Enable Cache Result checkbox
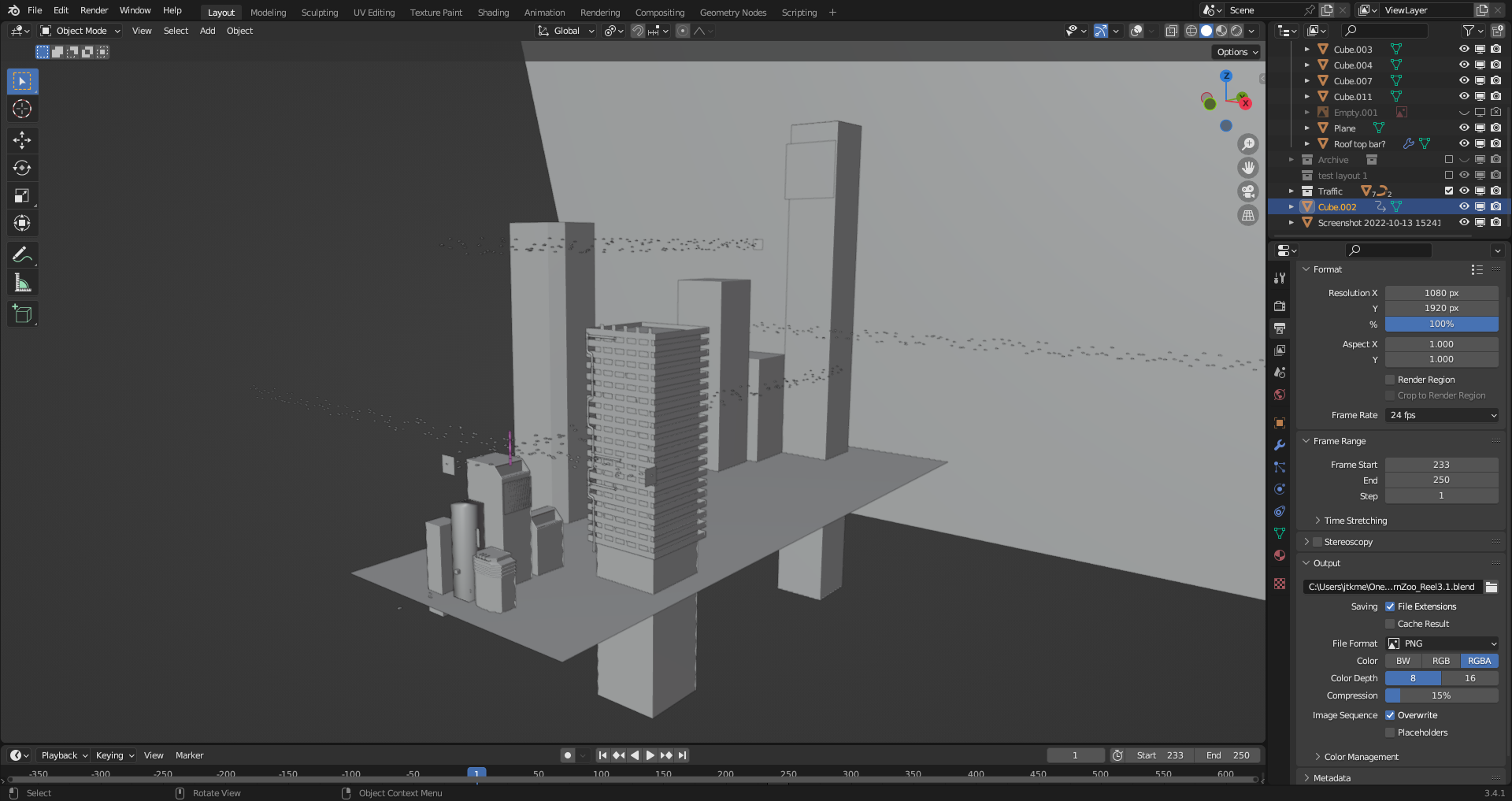This screenshot has height=801, width=1512. [x=1390, y=624]
